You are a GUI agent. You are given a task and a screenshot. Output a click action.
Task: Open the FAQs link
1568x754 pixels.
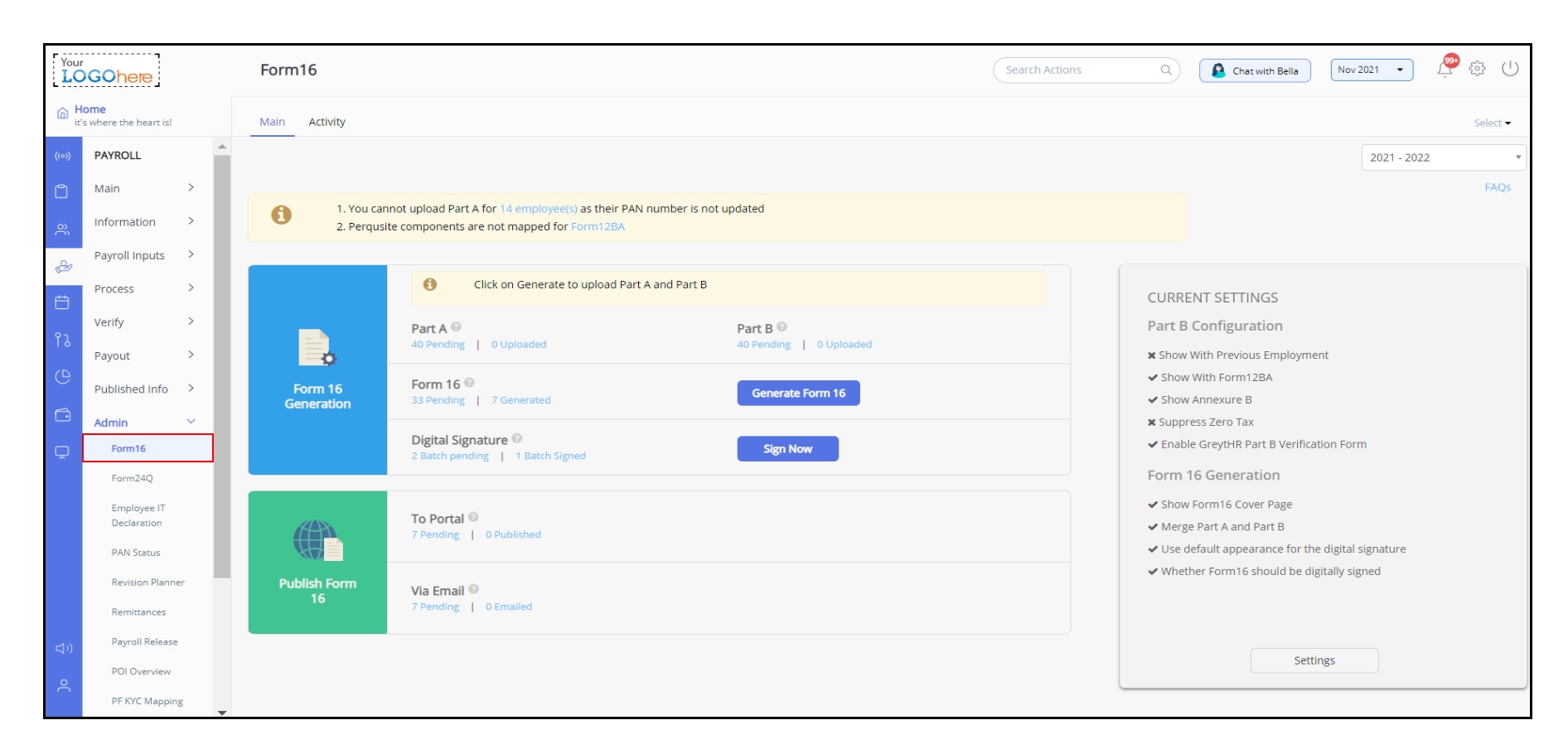1497,187
